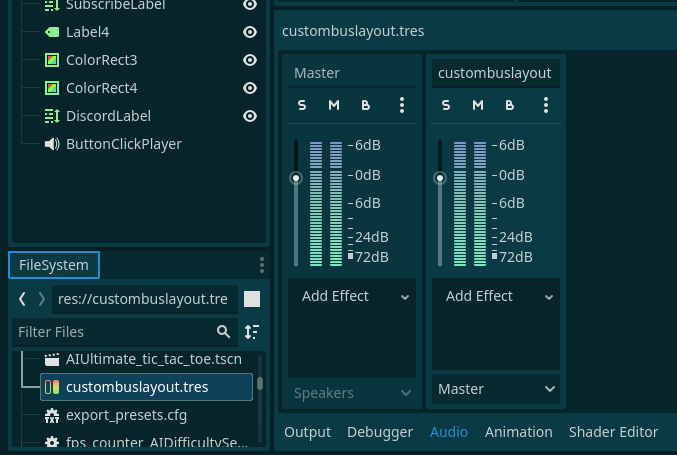
Task: Switch to the Output panel
Action: click(307, 432)
